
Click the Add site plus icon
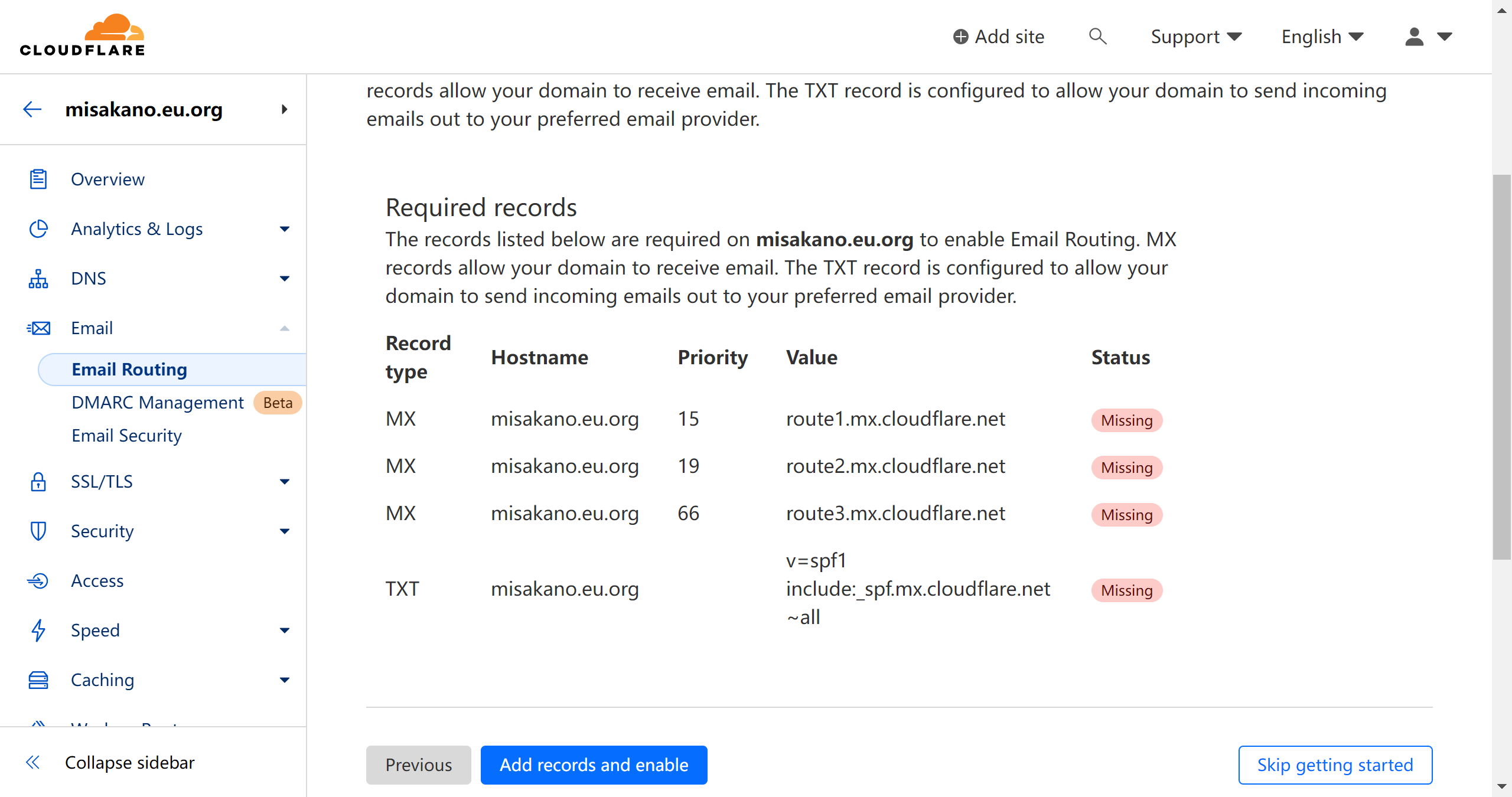tap(960, 37)
